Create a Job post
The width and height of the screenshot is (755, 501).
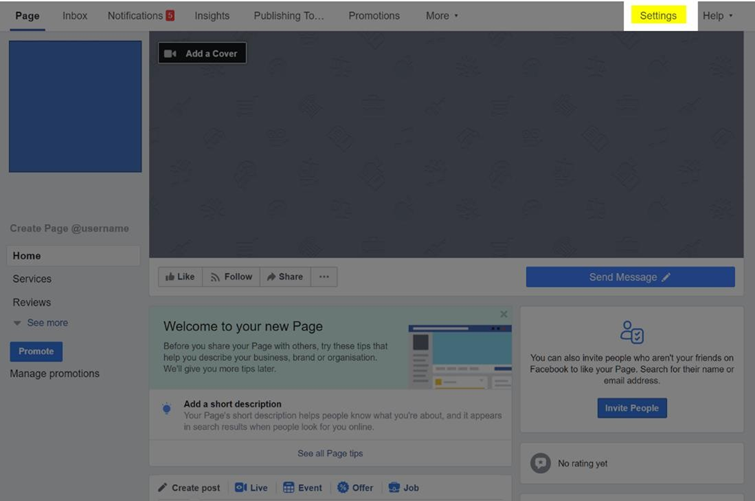404,488
